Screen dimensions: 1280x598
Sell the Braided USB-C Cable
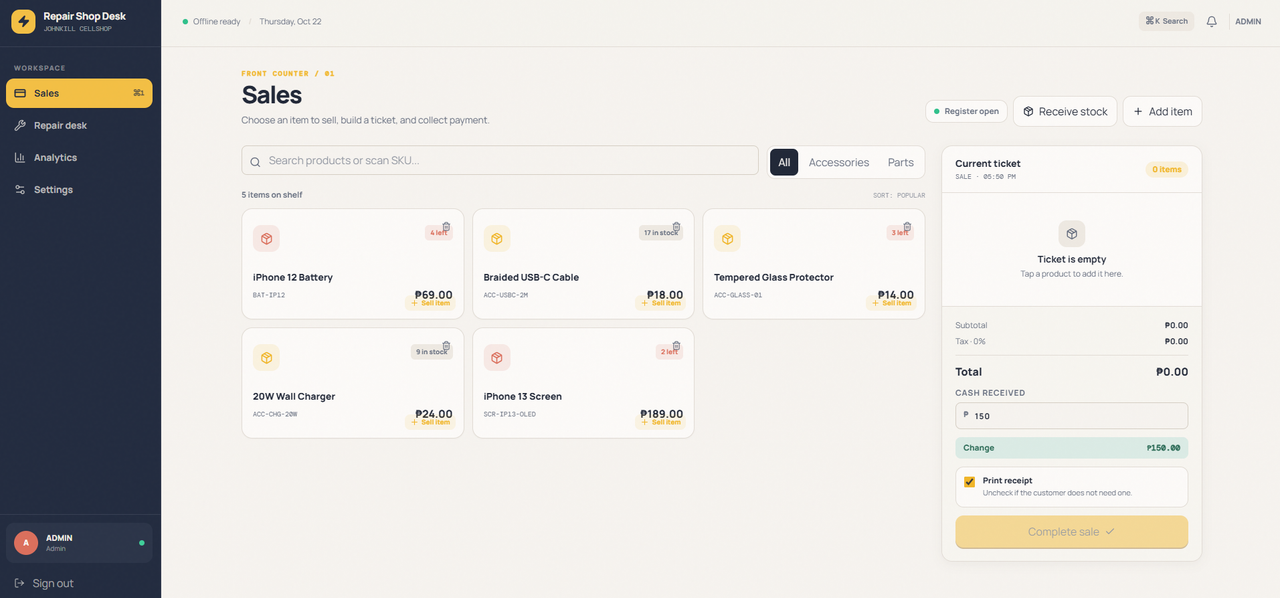[x=661, y=303]
